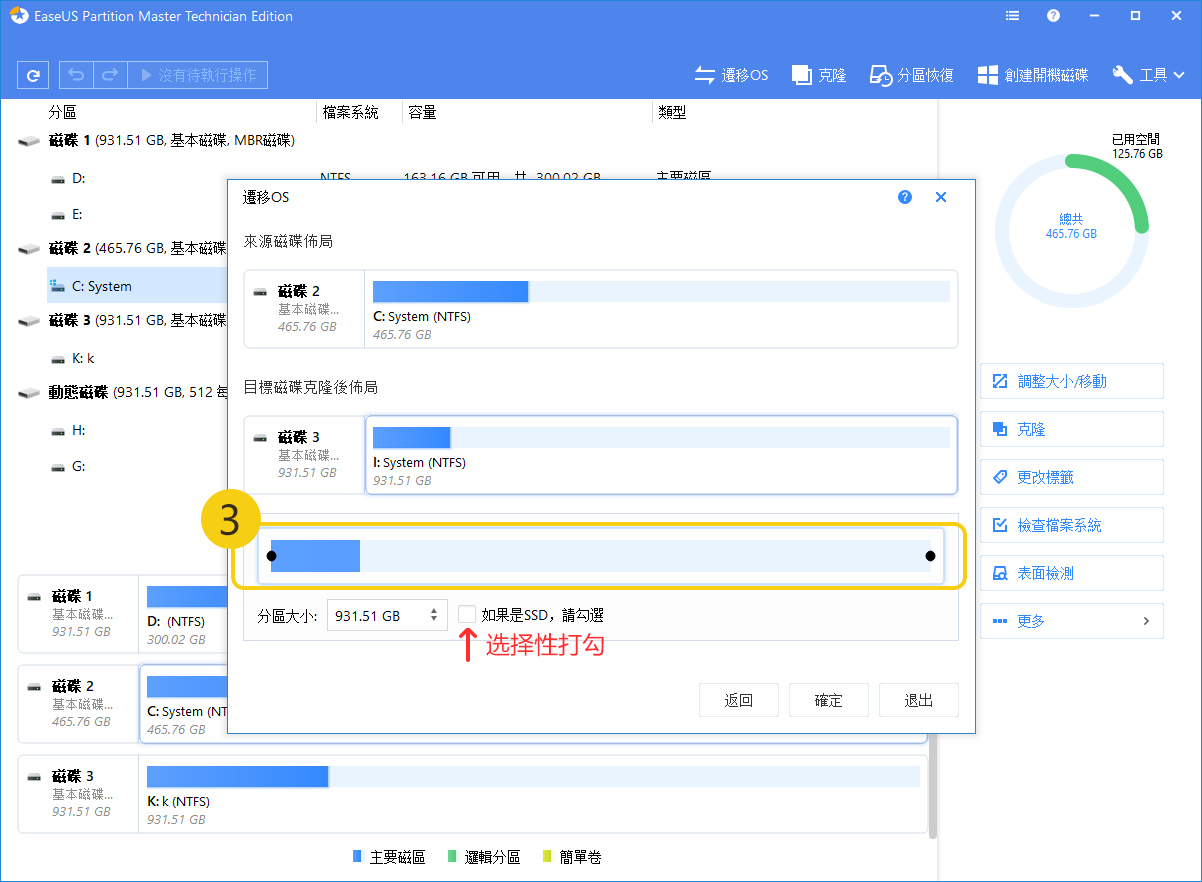Open the 克隆 tool in top toolbar
Screen dimensions: 1202x882
[x=819, y=75]
